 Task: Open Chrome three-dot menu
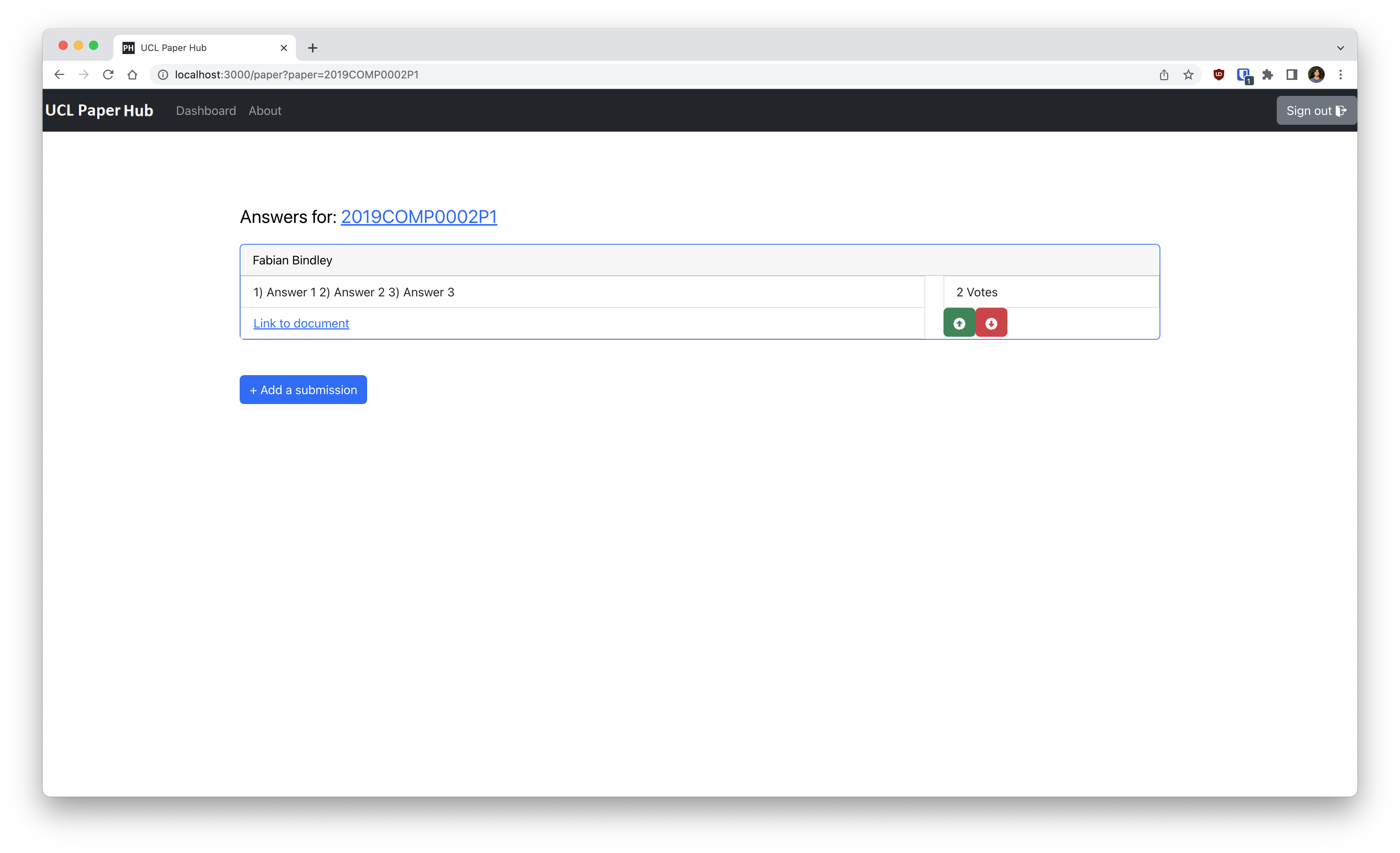(1340, 75)
